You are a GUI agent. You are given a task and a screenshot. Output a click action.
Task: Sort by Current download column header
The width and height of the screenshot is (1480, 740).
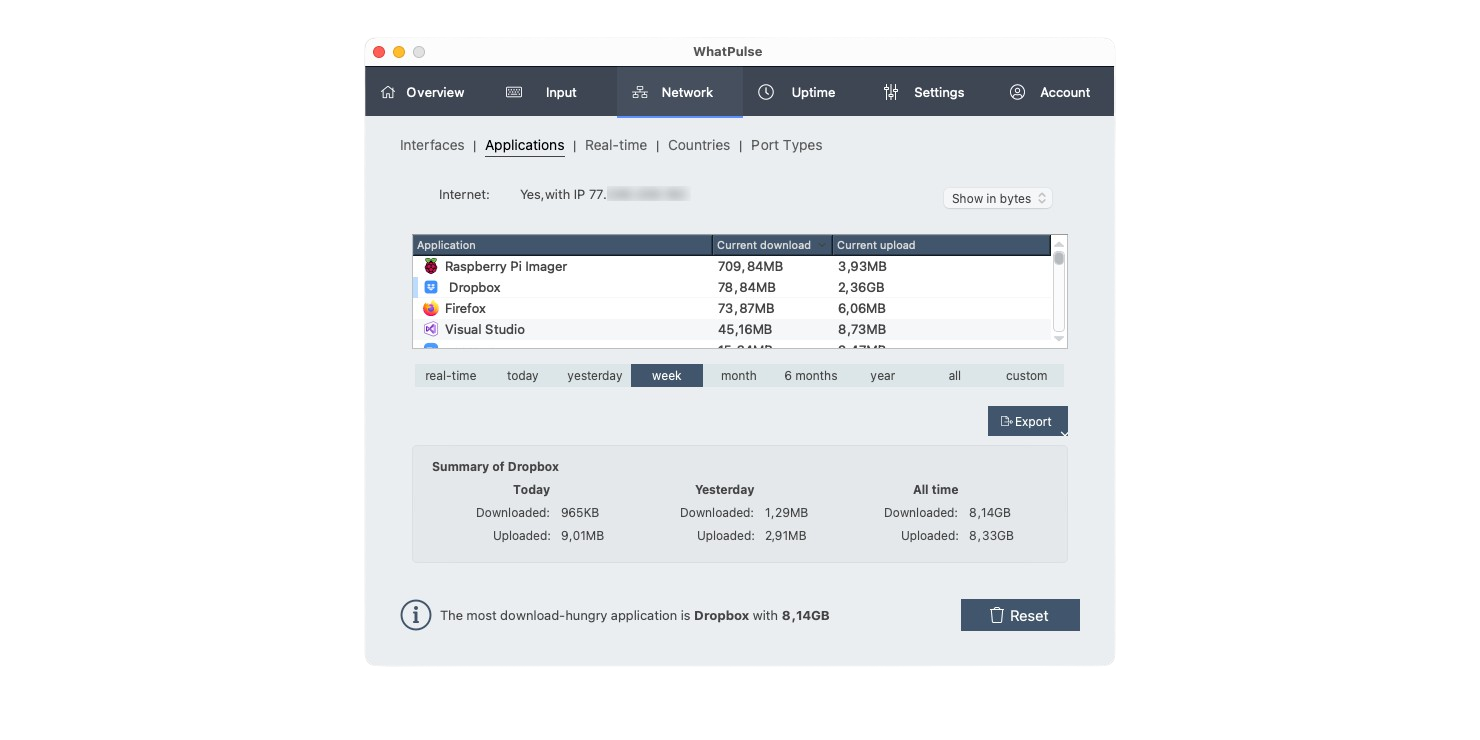pos(771,245)
